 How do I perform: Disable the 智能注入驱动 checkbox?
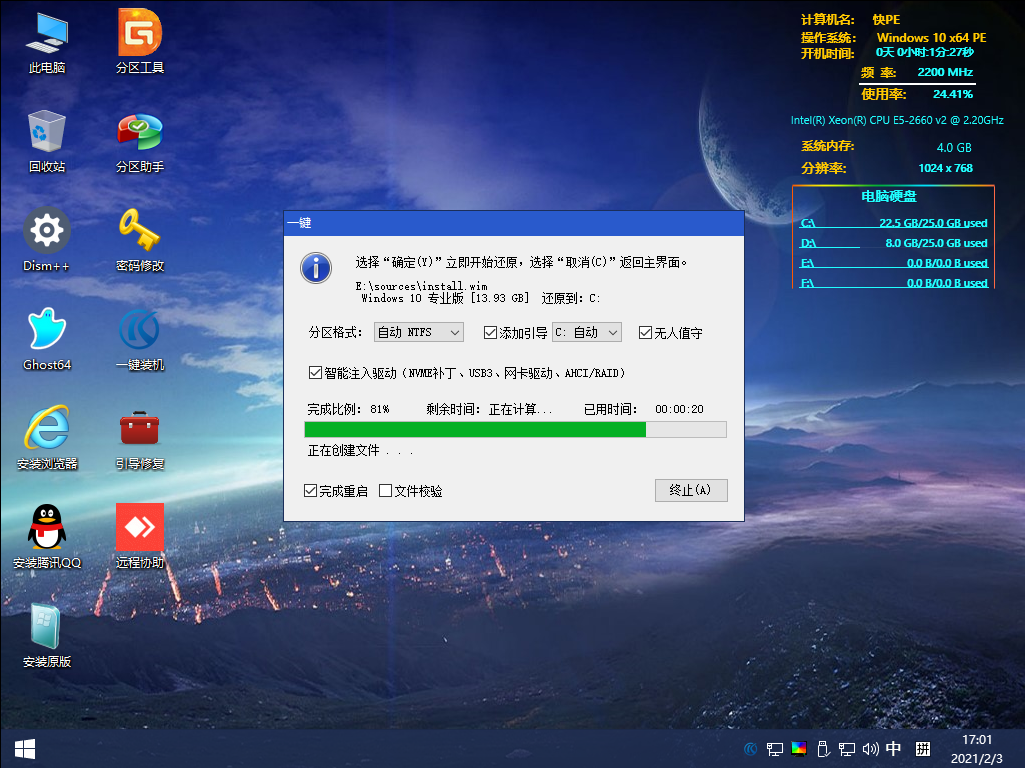tap(316, 373)
